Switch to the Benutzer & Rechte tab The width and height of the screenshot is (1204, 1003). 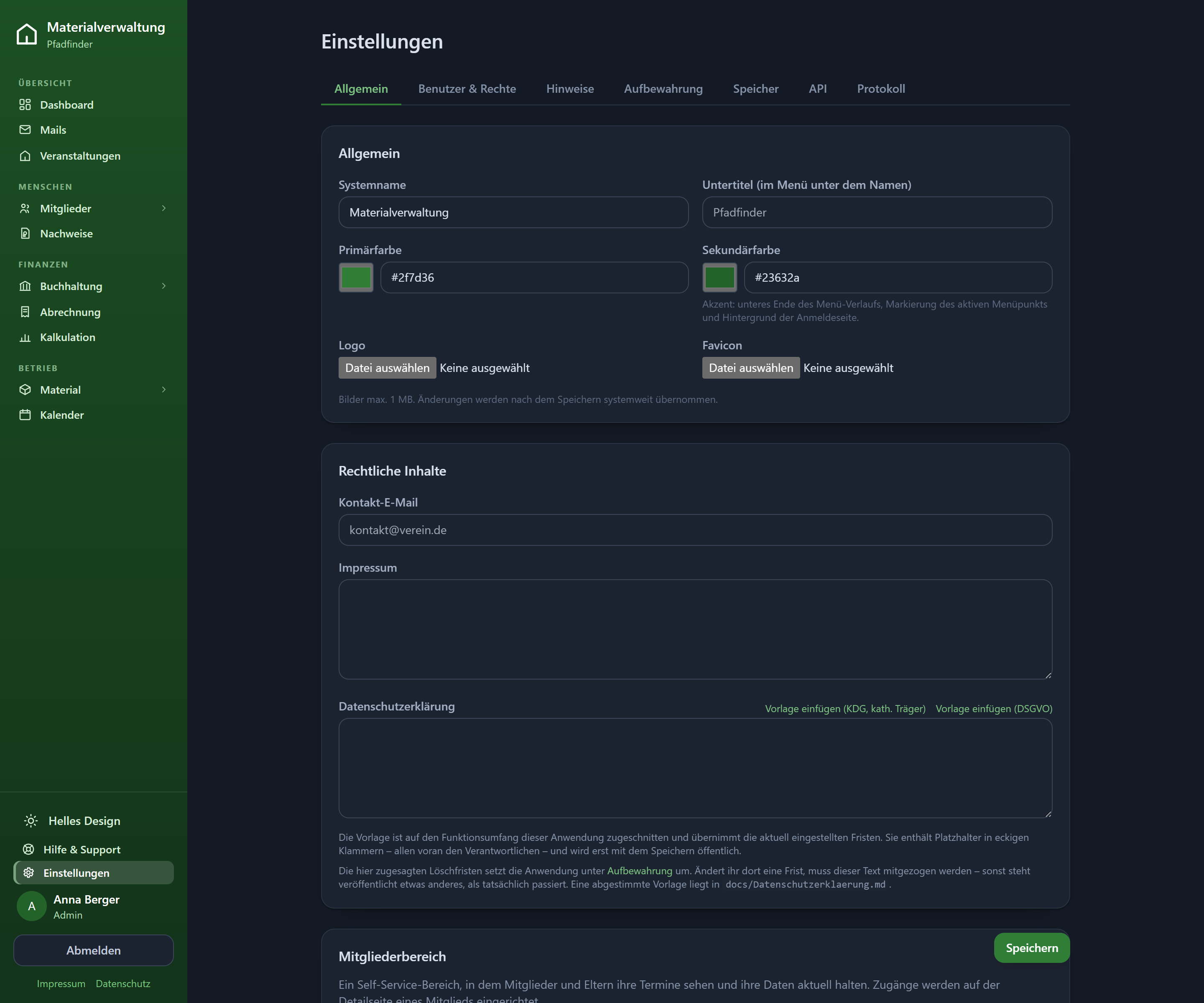point(467,89)
